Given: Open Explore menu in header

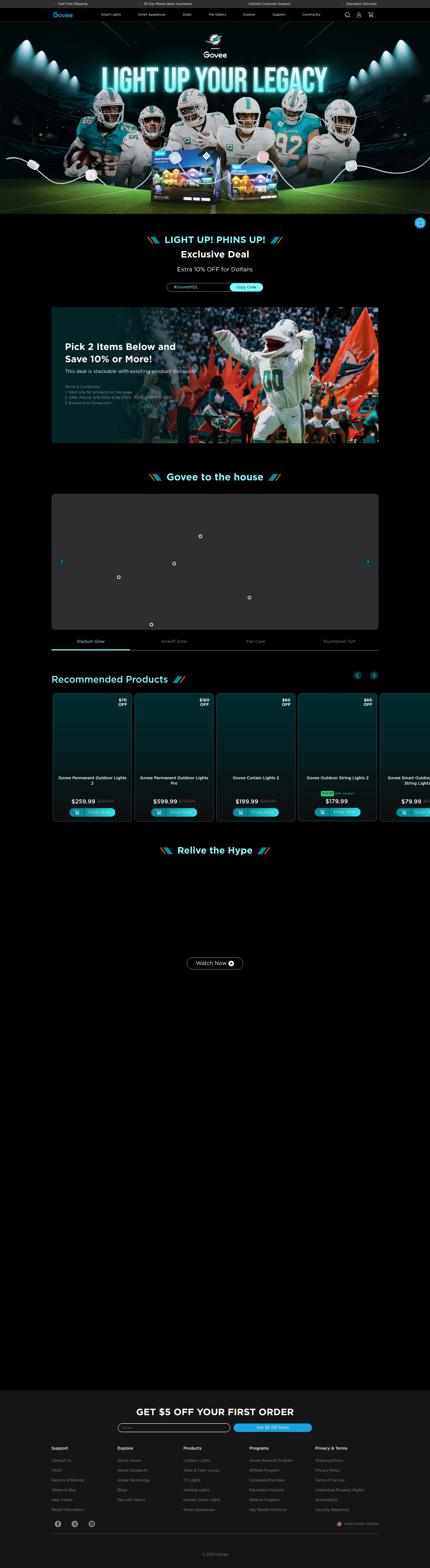Looking at the screenshot, I should [x=249, y=15].
